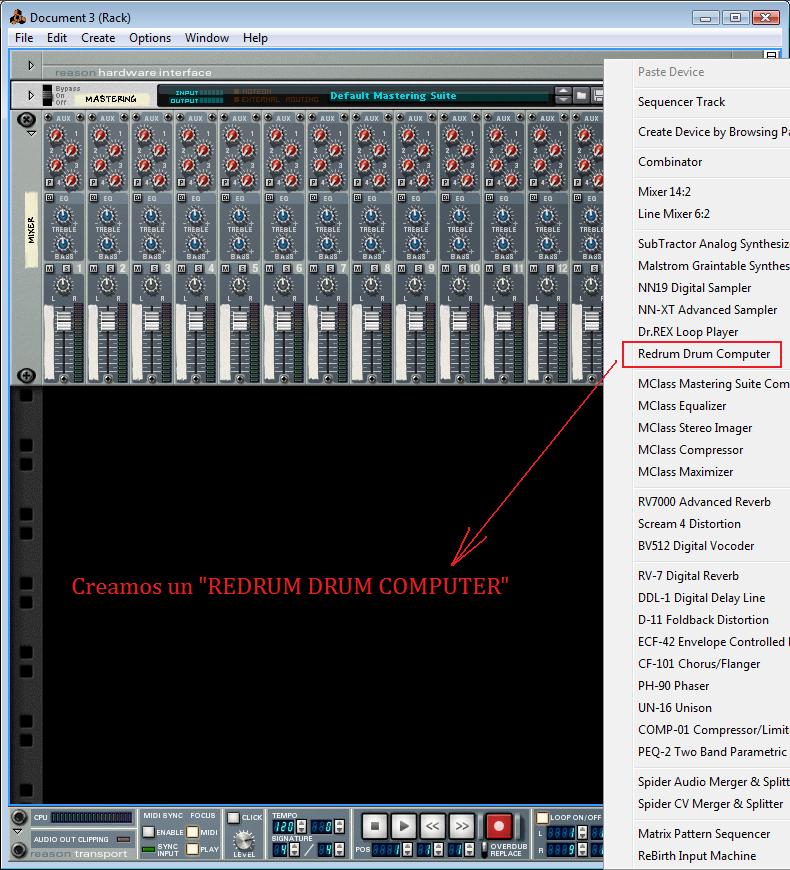Click the Click Level knob

(x=243, y=839)
